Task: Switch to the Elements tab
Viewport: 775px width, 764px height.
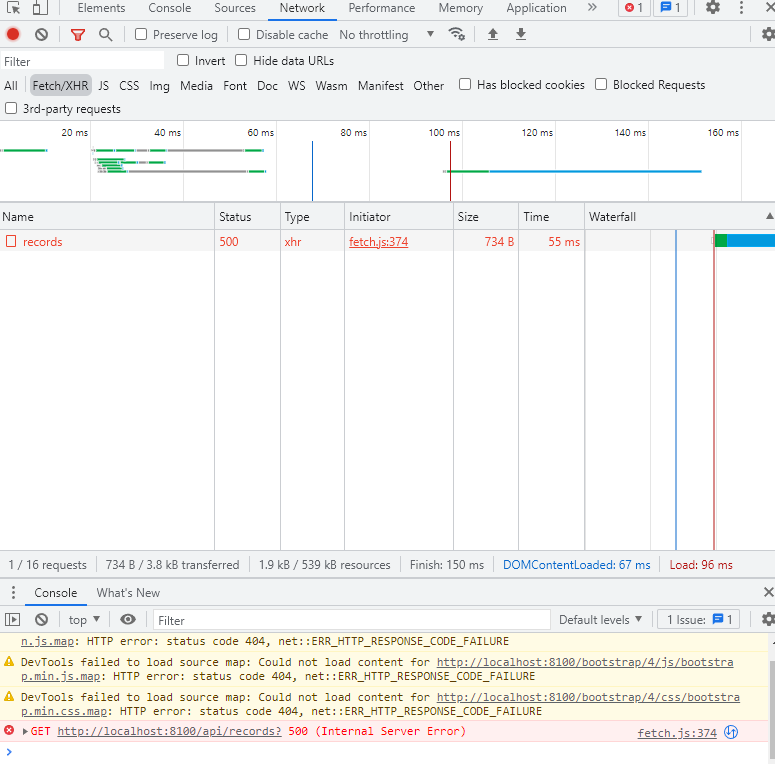Action: coord(101,8)
